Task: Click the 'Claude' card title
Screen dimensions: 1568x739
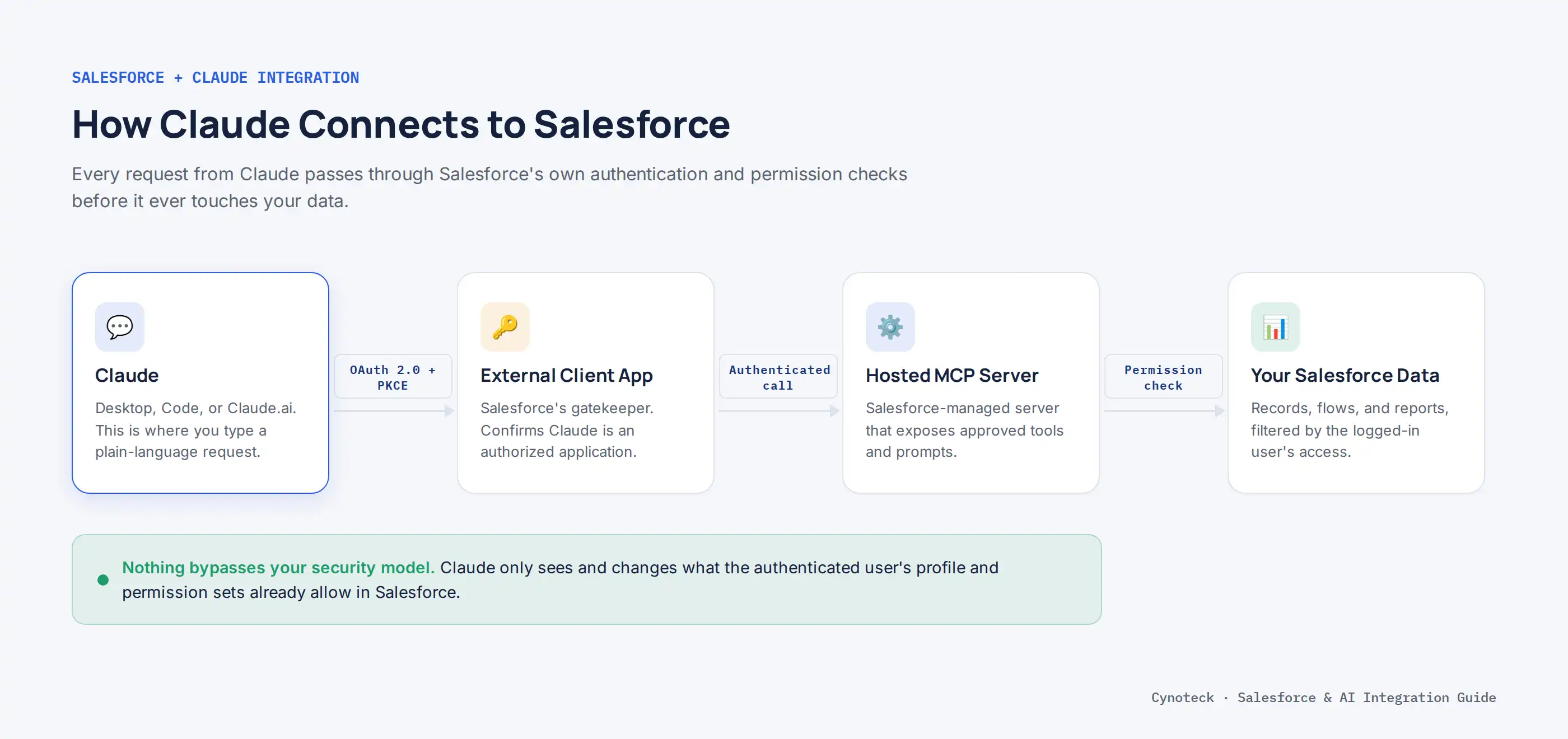Action: coord(127,375)
